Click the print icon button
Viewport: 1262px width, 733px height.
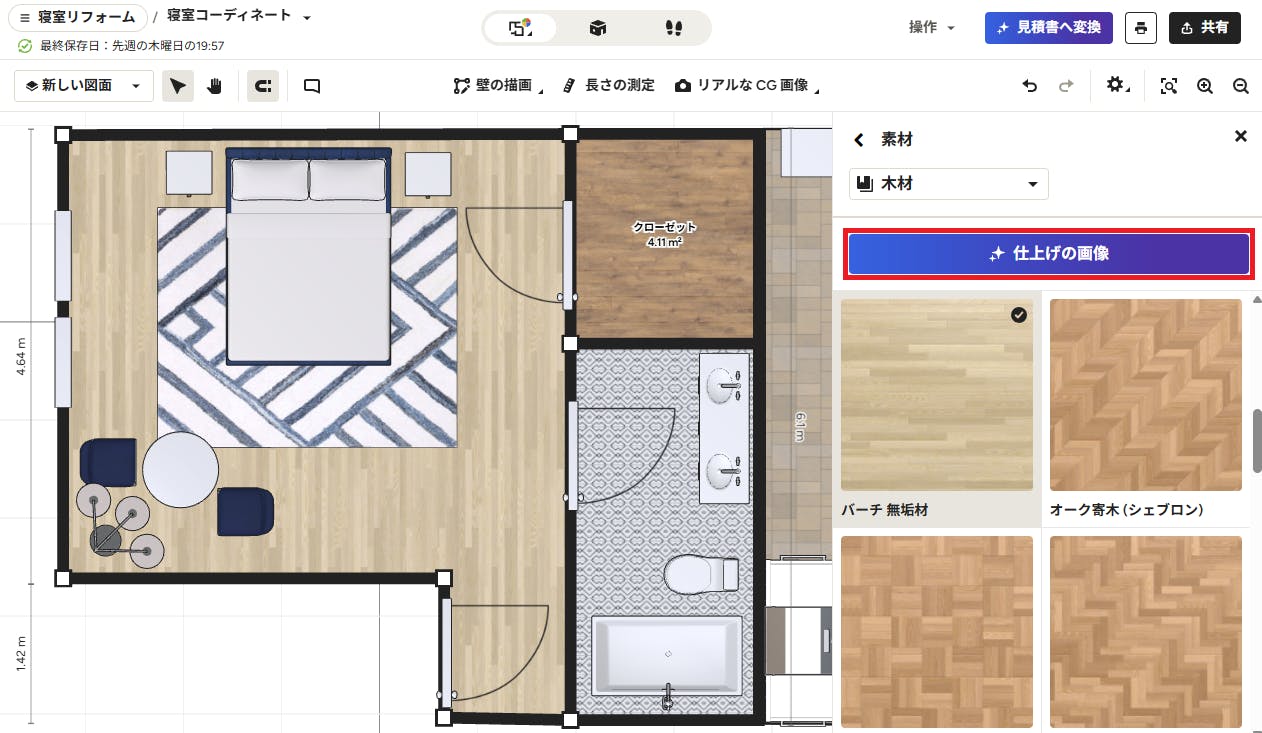pos(1141,28)
